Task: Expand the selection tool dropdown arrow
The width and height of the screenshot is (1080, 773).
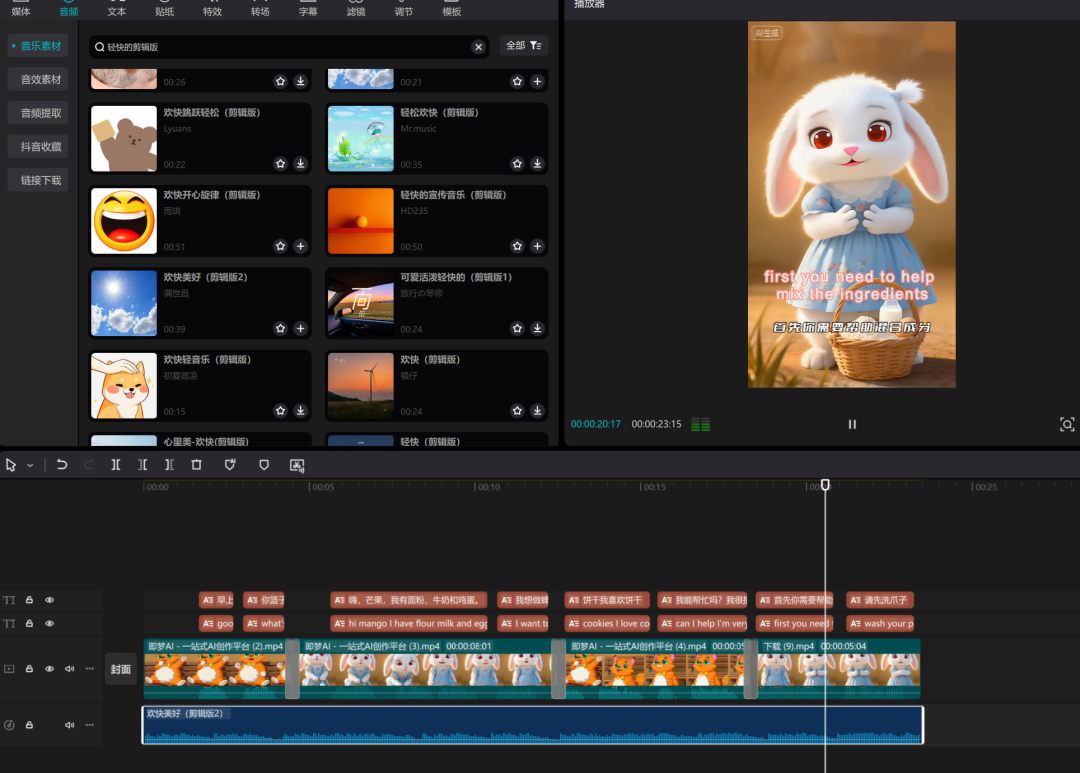Action: point(30,465)
